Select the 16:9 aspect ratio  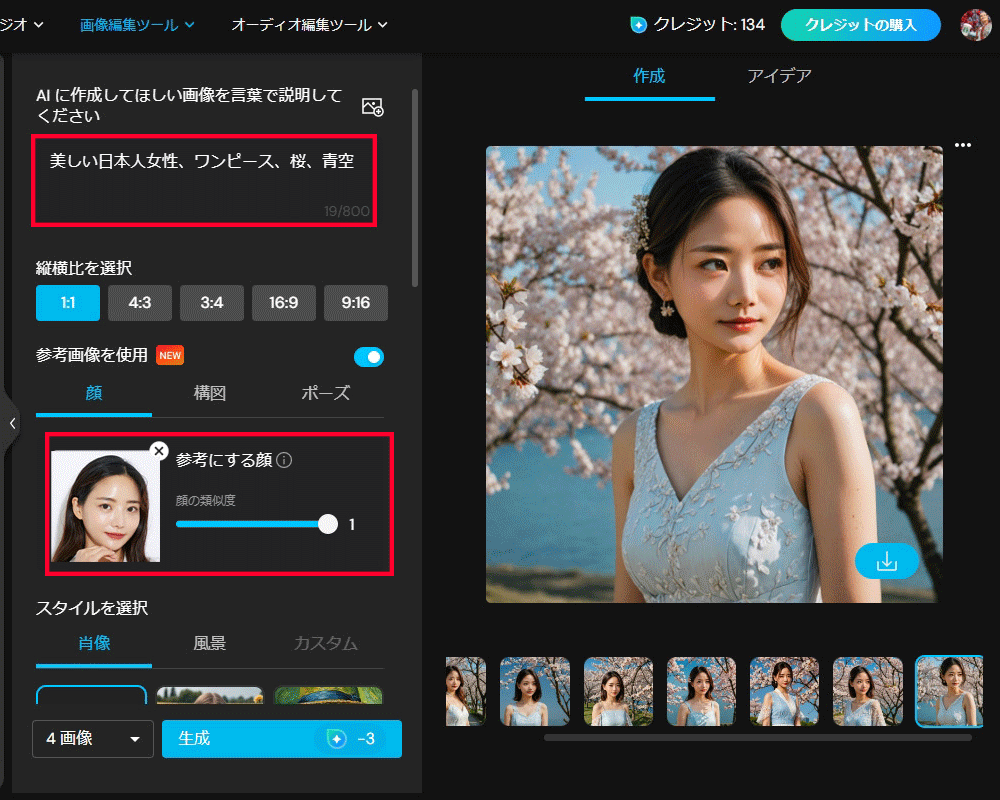pos(284,302)
